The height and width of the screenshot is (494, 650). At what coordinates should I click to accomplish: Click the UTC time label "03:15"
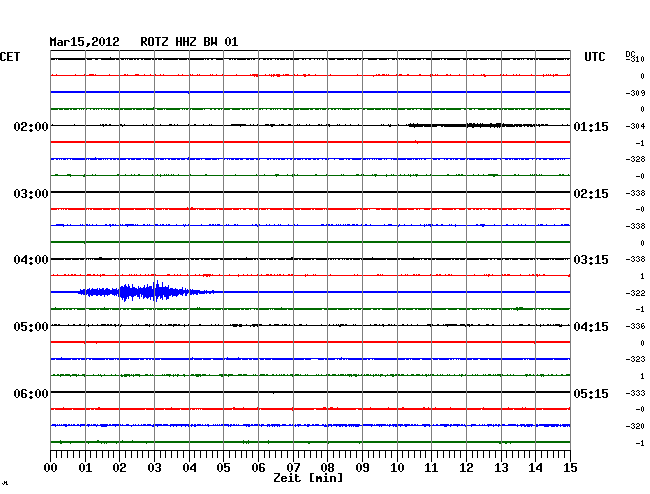pos(591,260)
